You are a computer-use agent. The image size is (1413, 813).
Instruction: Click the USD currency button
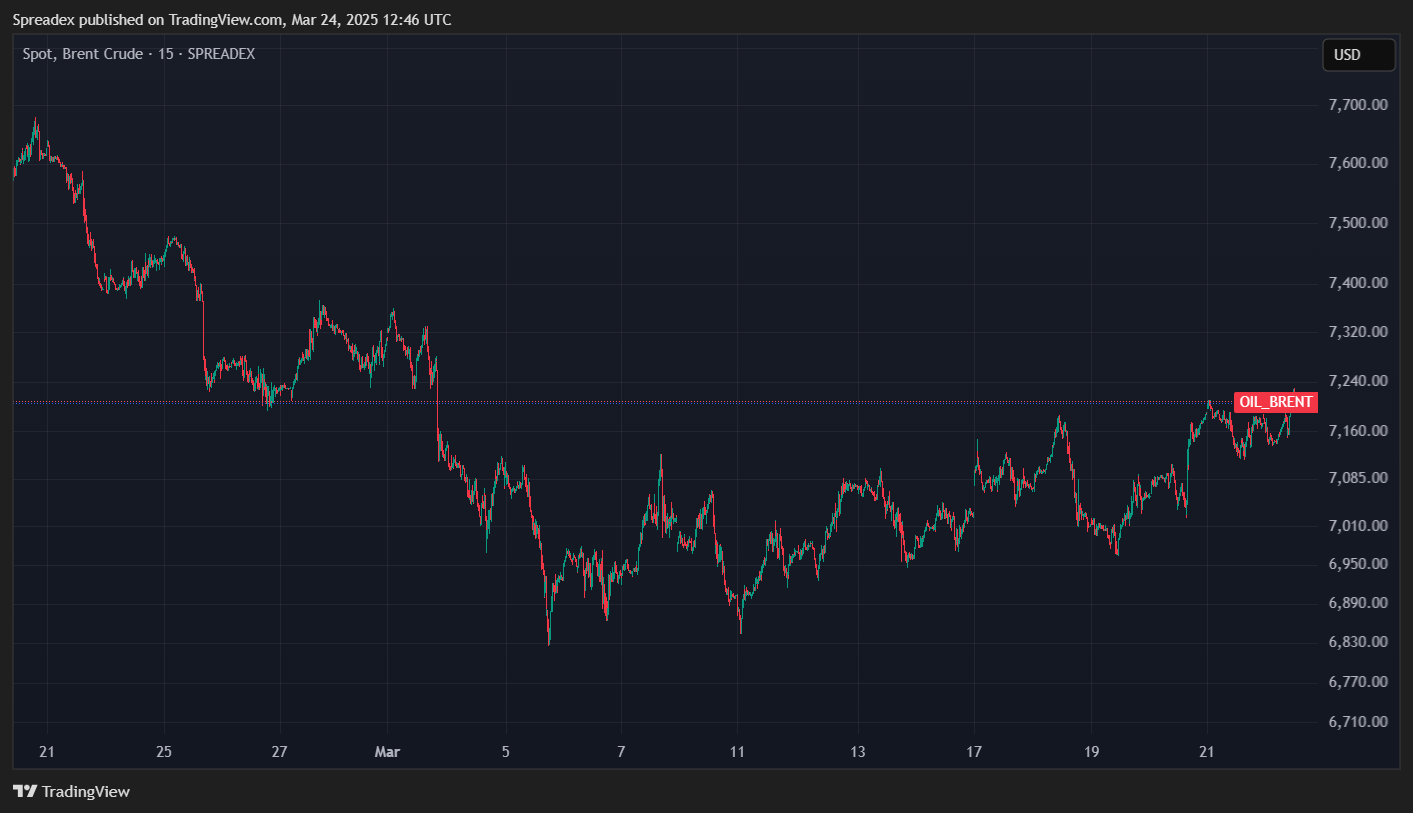(x=1358, y=55)
